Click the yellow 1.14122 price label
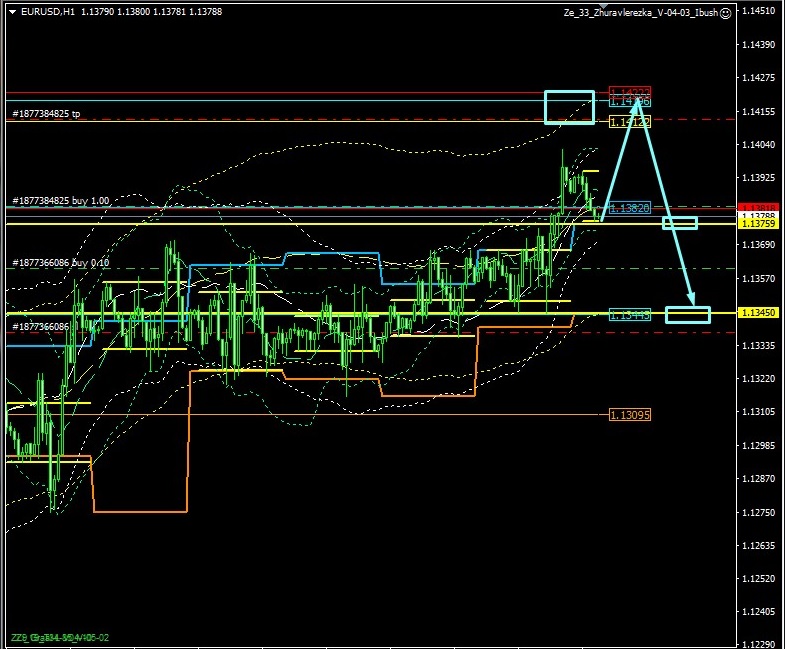 [630, 121]
